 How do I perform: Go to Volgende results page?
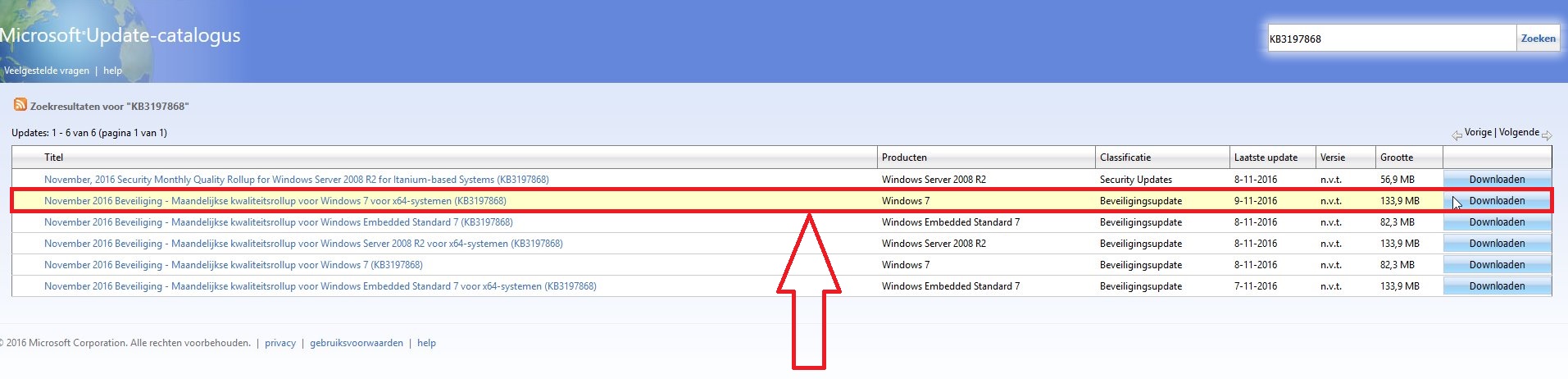click(x=1519, y=132)
